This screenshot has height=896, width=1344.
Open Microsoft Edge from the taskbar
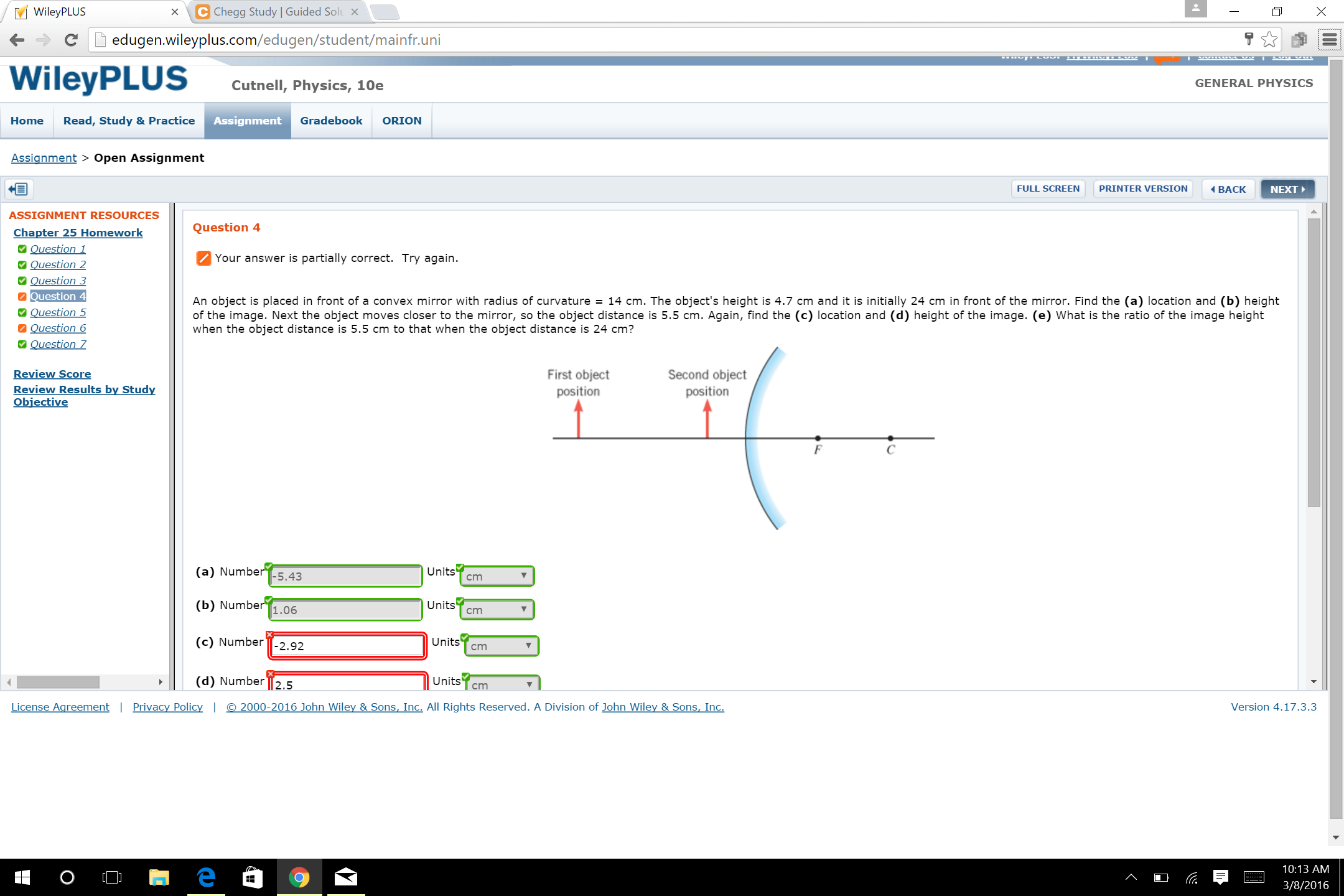(x=206, y=877)
